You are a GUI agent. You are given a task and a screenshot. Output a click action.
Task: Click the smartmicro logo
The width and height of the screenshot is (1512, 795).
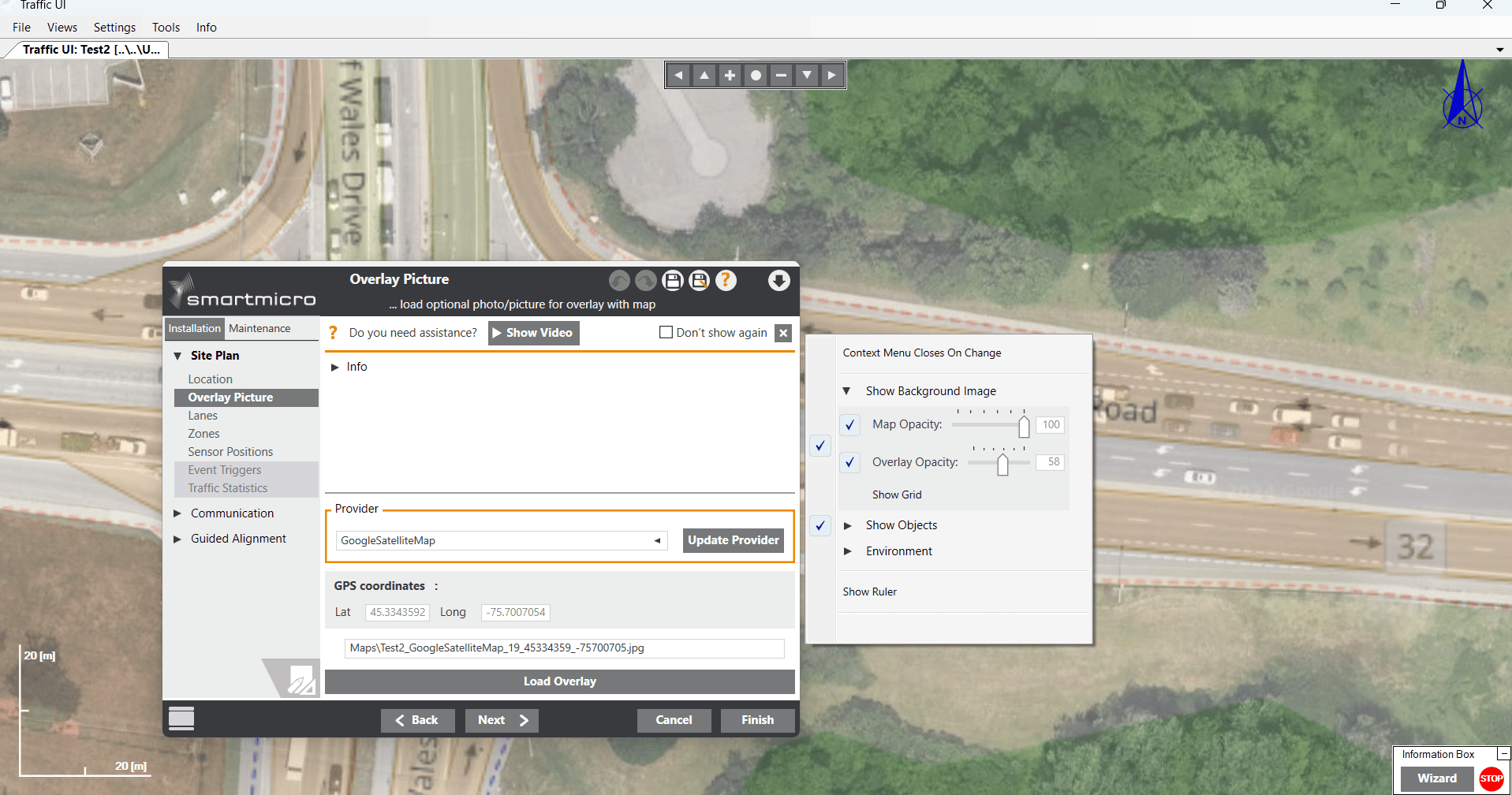point(242,292)
